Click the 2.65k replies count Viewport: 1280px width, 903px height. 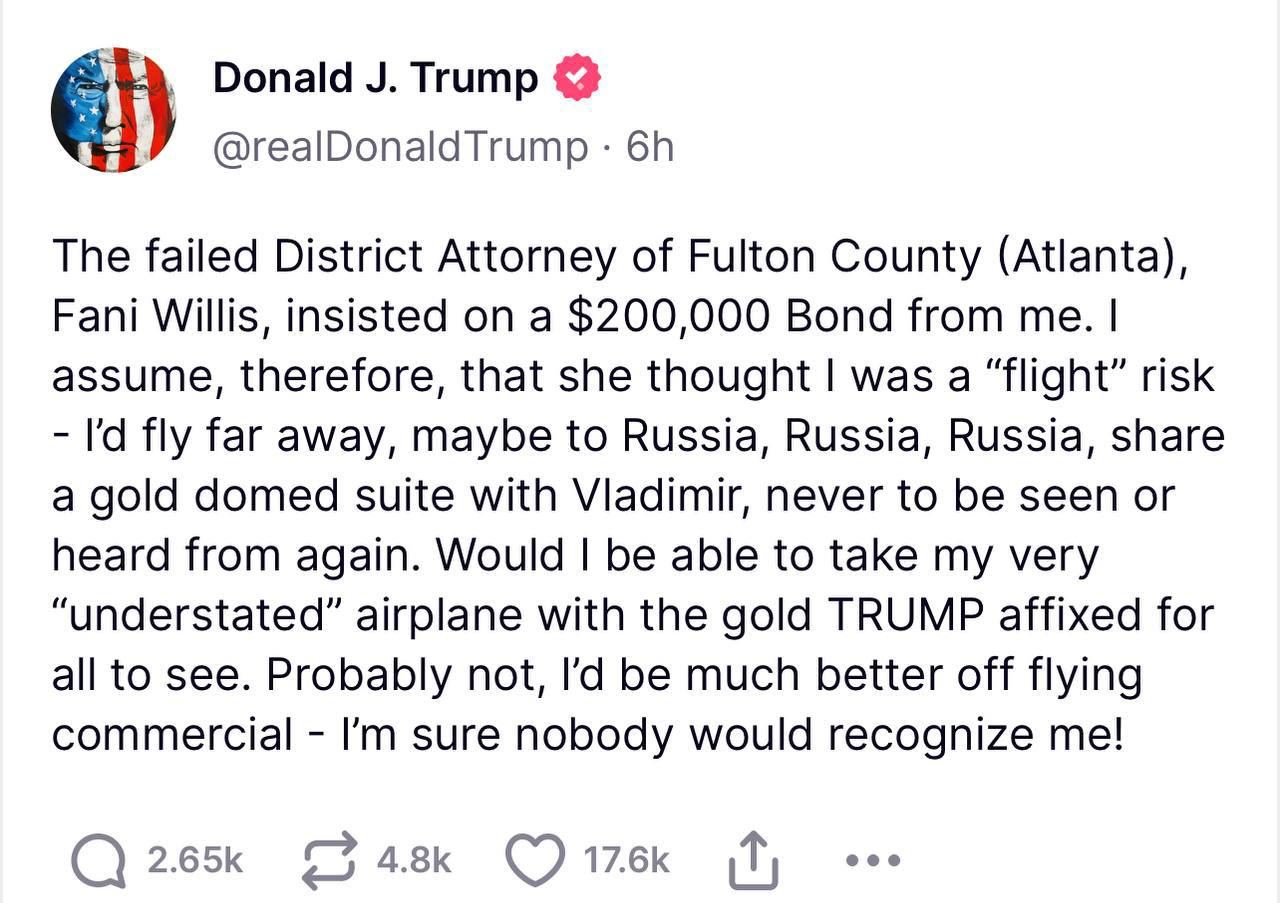pyautogui.click(x=195, y=859)
